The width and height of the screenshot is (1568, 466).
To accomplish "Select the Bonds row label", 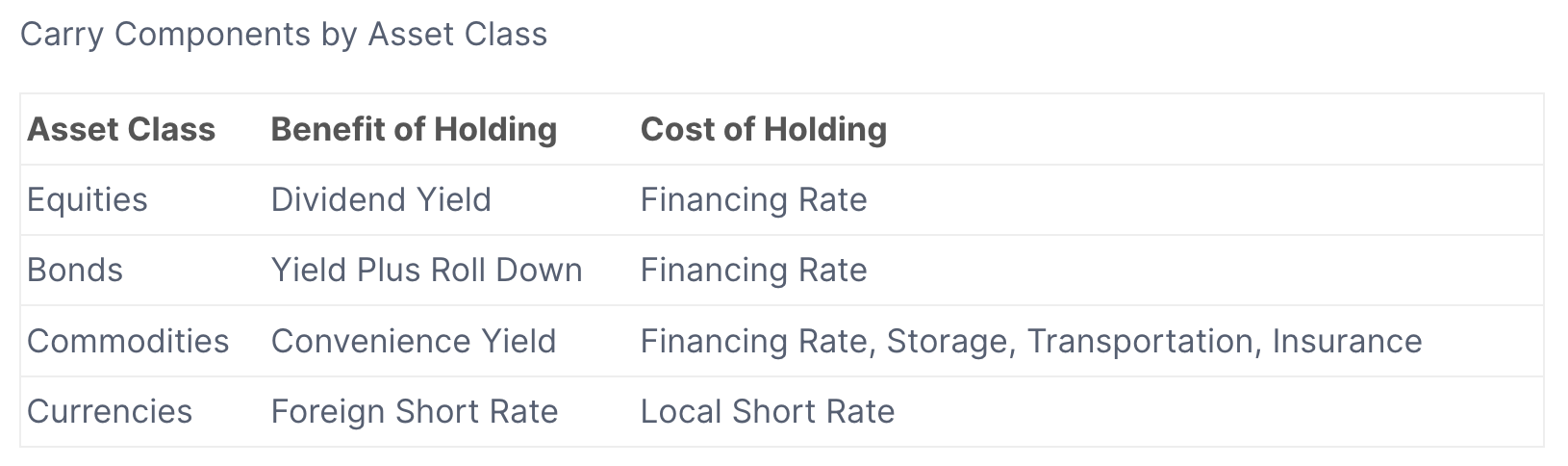I will (75, 271).
